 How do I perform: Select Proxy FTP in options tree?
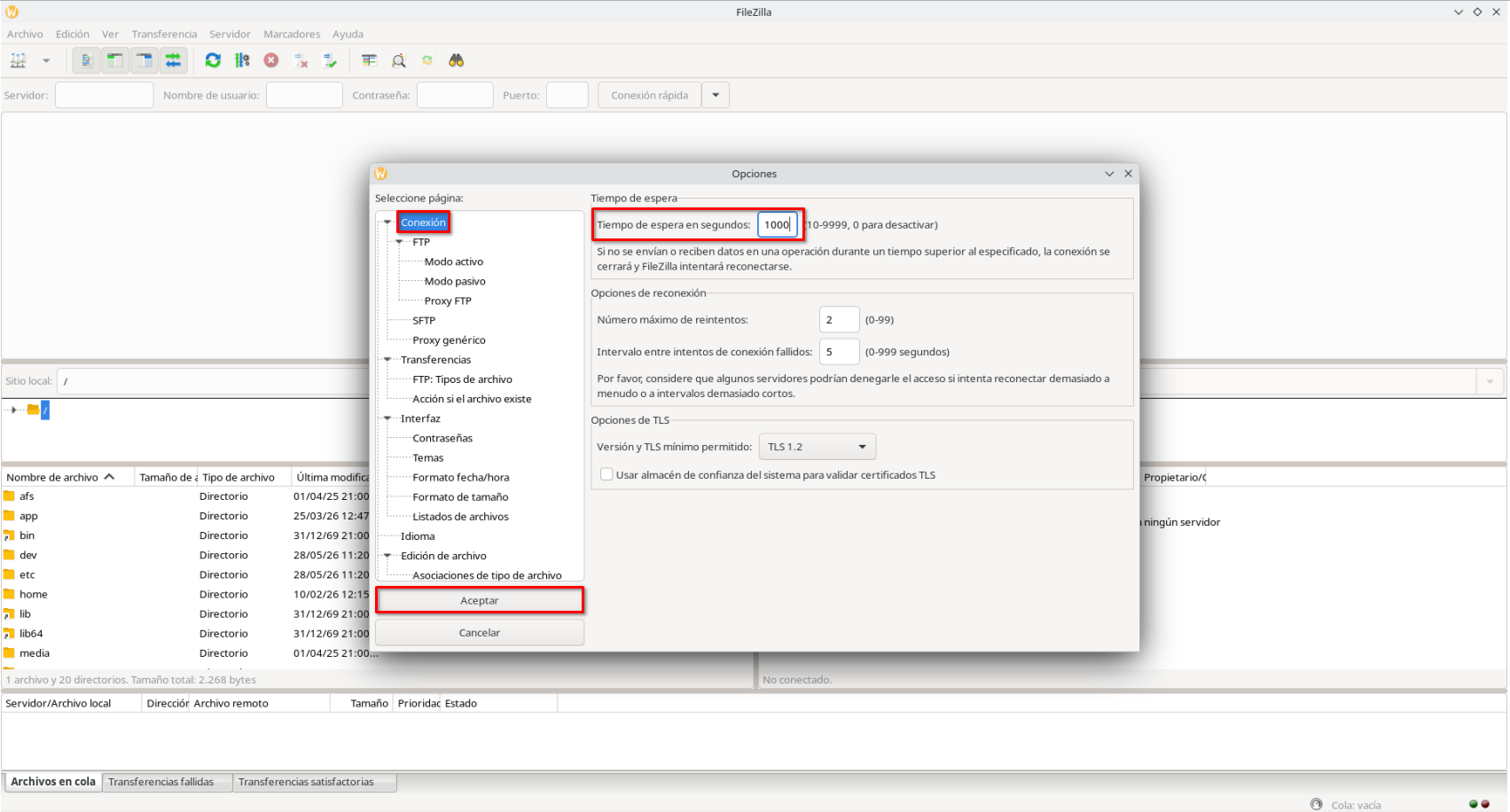[448, 301]
